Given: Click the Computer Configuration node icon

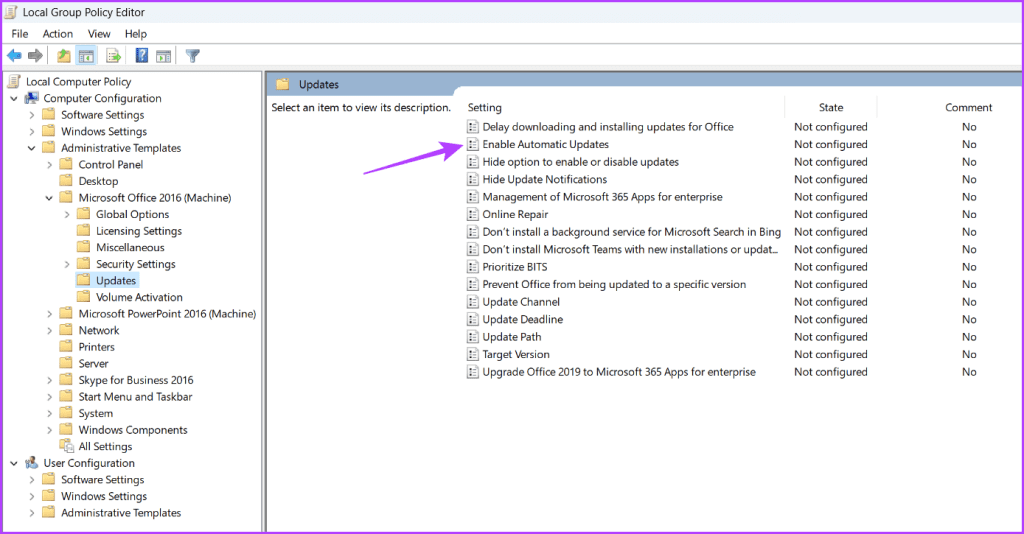Looking at the screenshot, I should [31, 98].
